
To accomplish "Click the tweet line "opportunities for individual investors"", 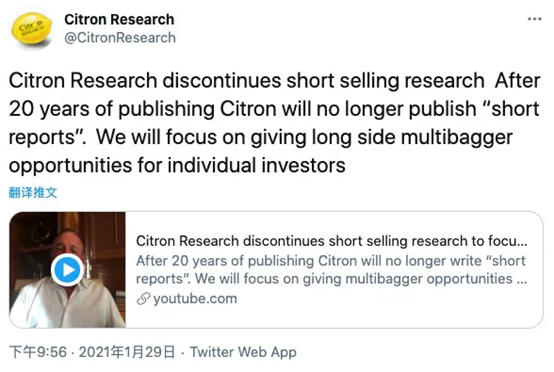I will [x=177, y=165].
